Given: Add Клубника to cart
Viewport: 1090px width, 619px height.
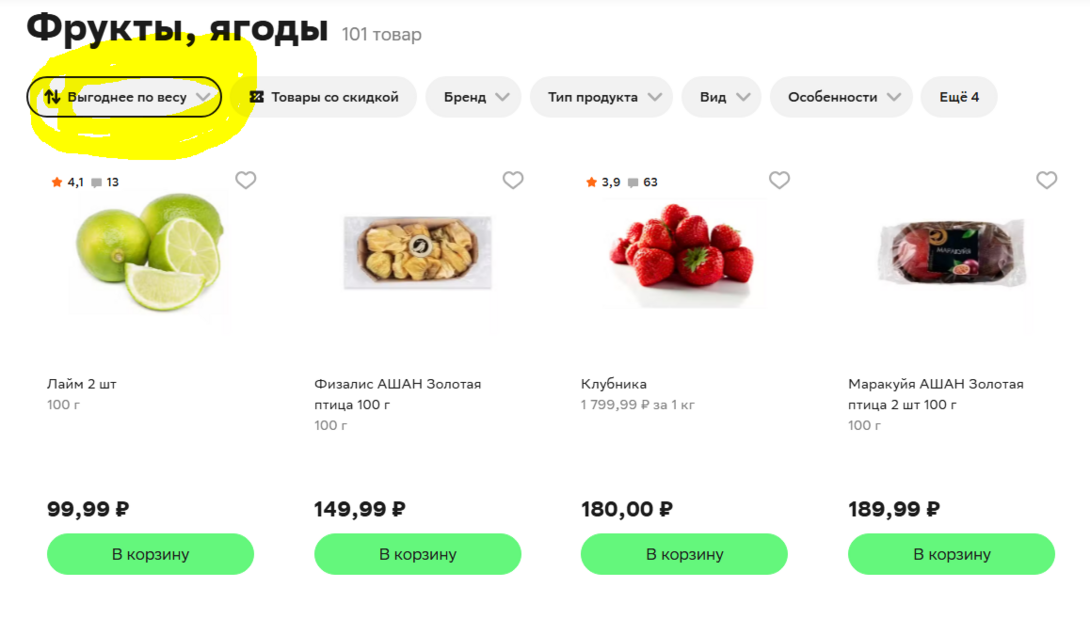Looking at the screenshot, I should click(684, 554).
